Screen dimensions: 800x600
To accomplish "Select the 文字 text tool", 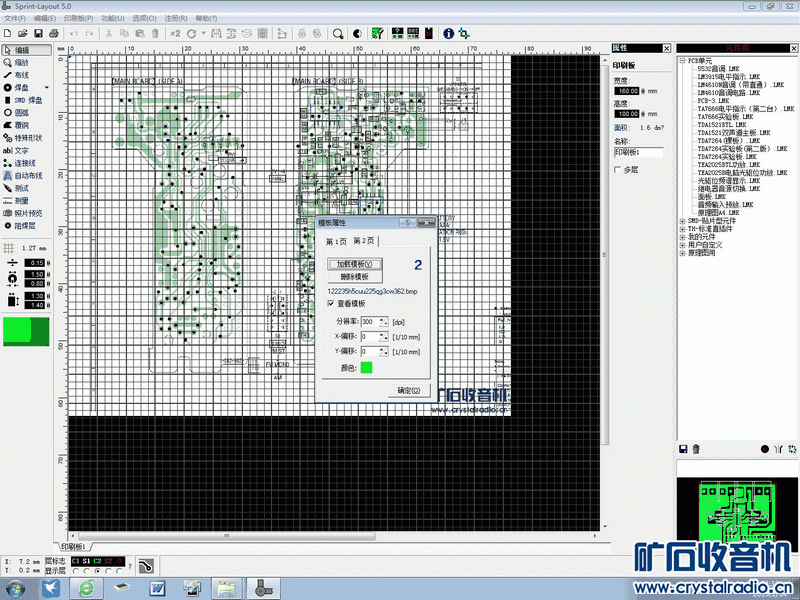I will click(x=20, y=150).
